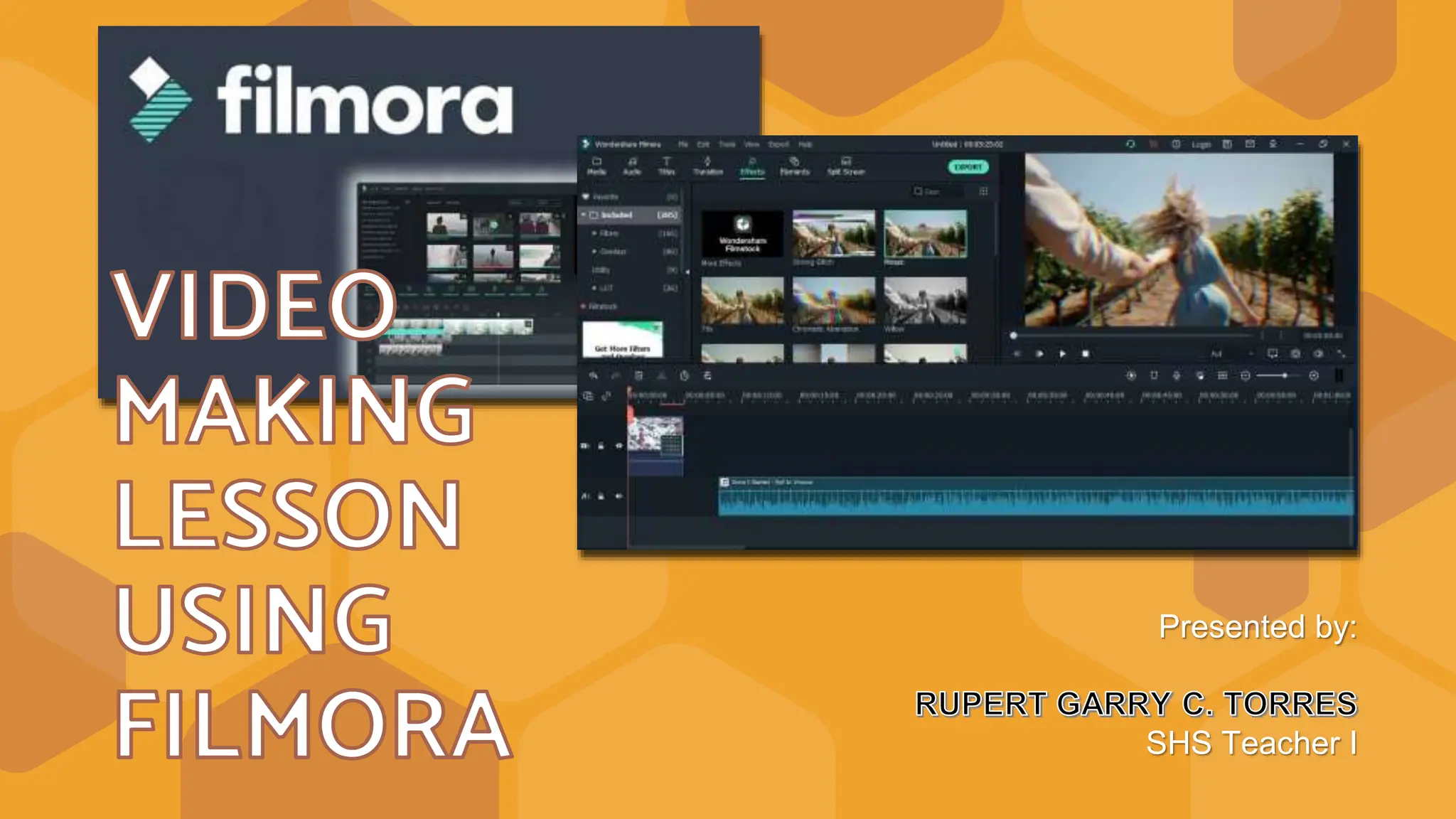Viewport: 1456px width, 819px height.
Task: Expand the Filters subcategory
Action: [x=594, y=233]
